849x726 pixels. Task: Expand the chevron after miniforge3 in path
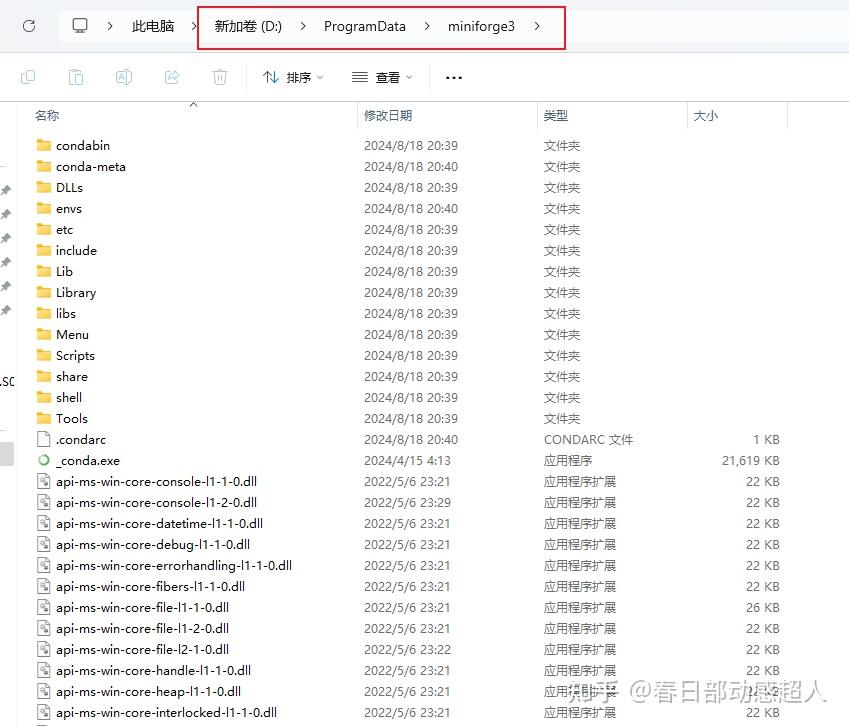tap(537, 26)
